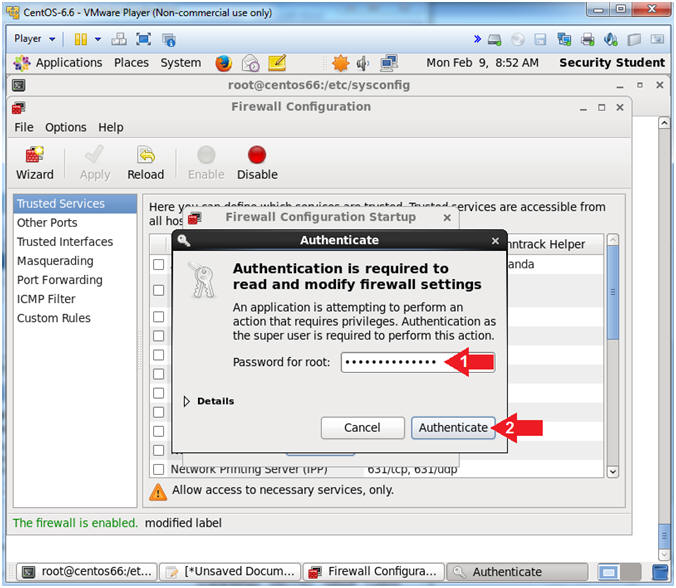
Task: Click 'The firewall is enabled.' status text
Action: (x=75, y=523)
